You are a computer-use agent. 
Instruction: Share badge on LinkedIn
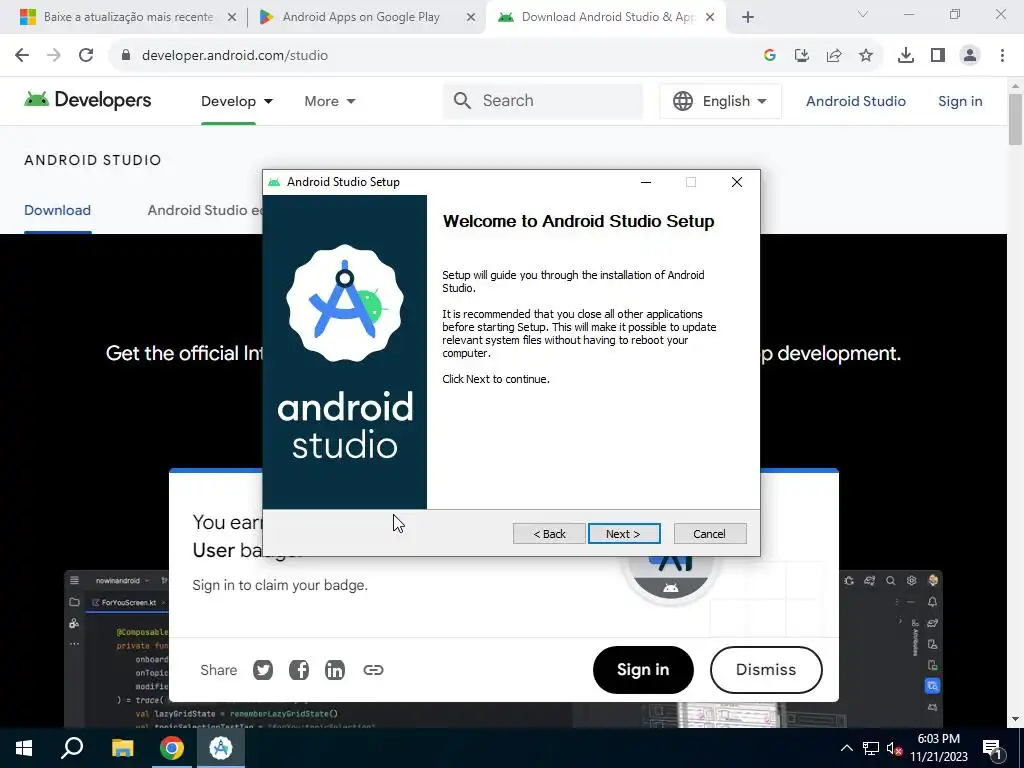(334, 670)
